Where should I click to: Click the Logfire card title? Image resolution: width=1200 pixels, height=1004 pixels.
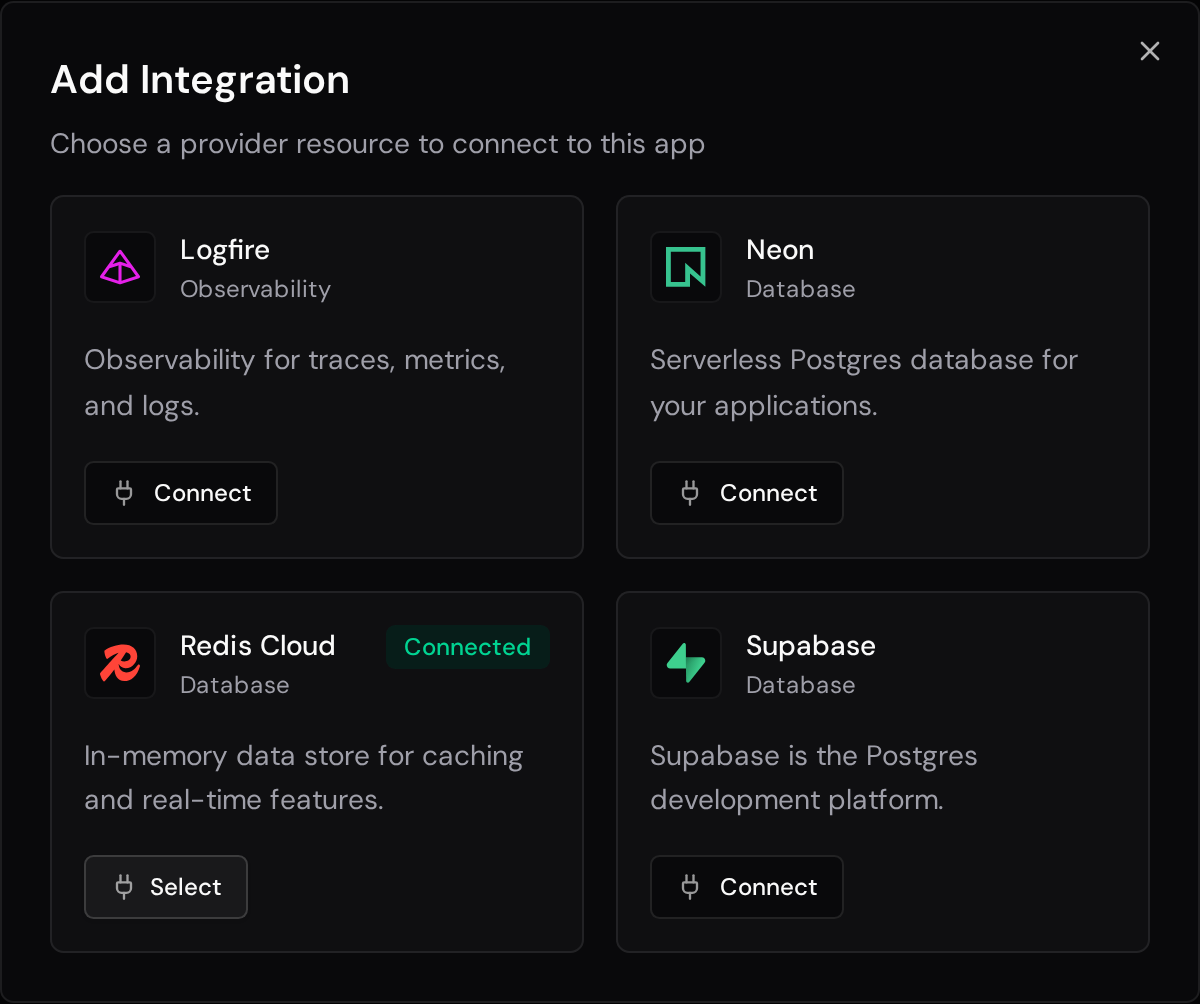coord(225,250)
